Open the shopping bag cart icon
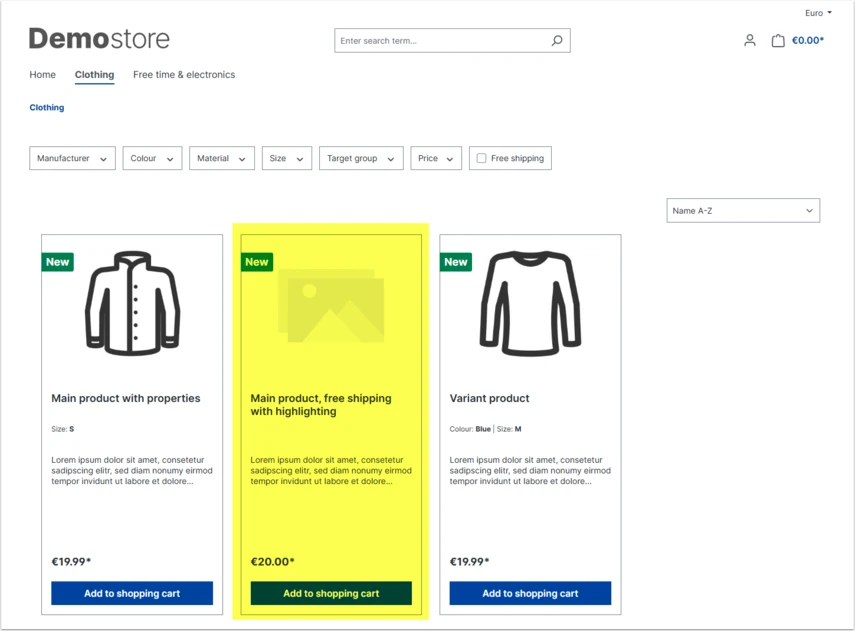The height and width of the screenshot is (631, 855). click(x=778, y=40)
